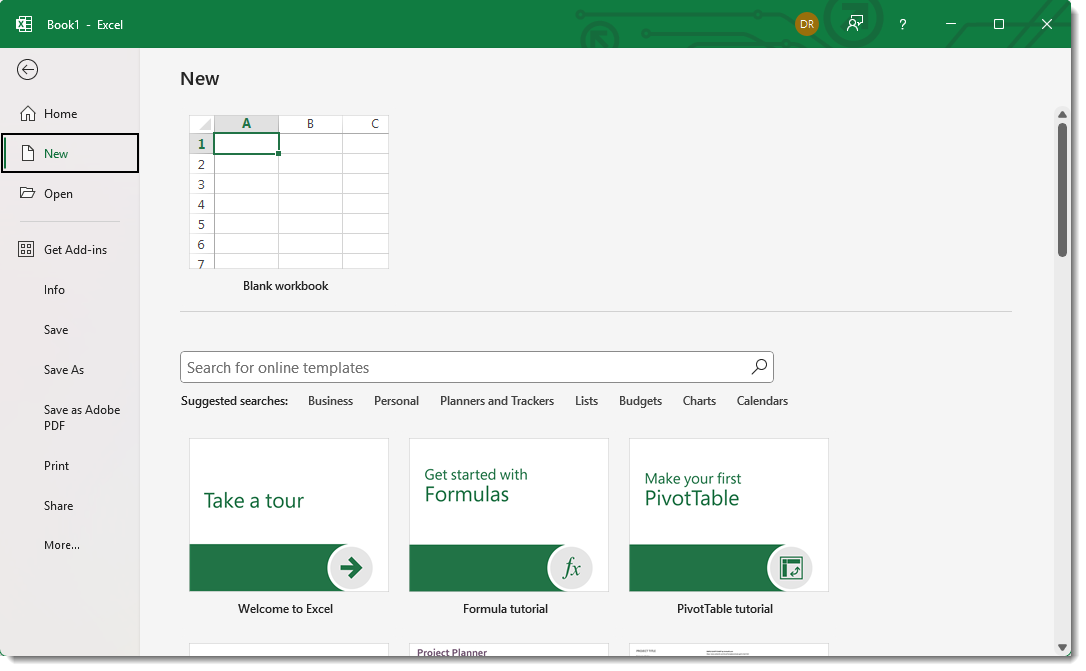Click the DR account avatar

[807, 23]
